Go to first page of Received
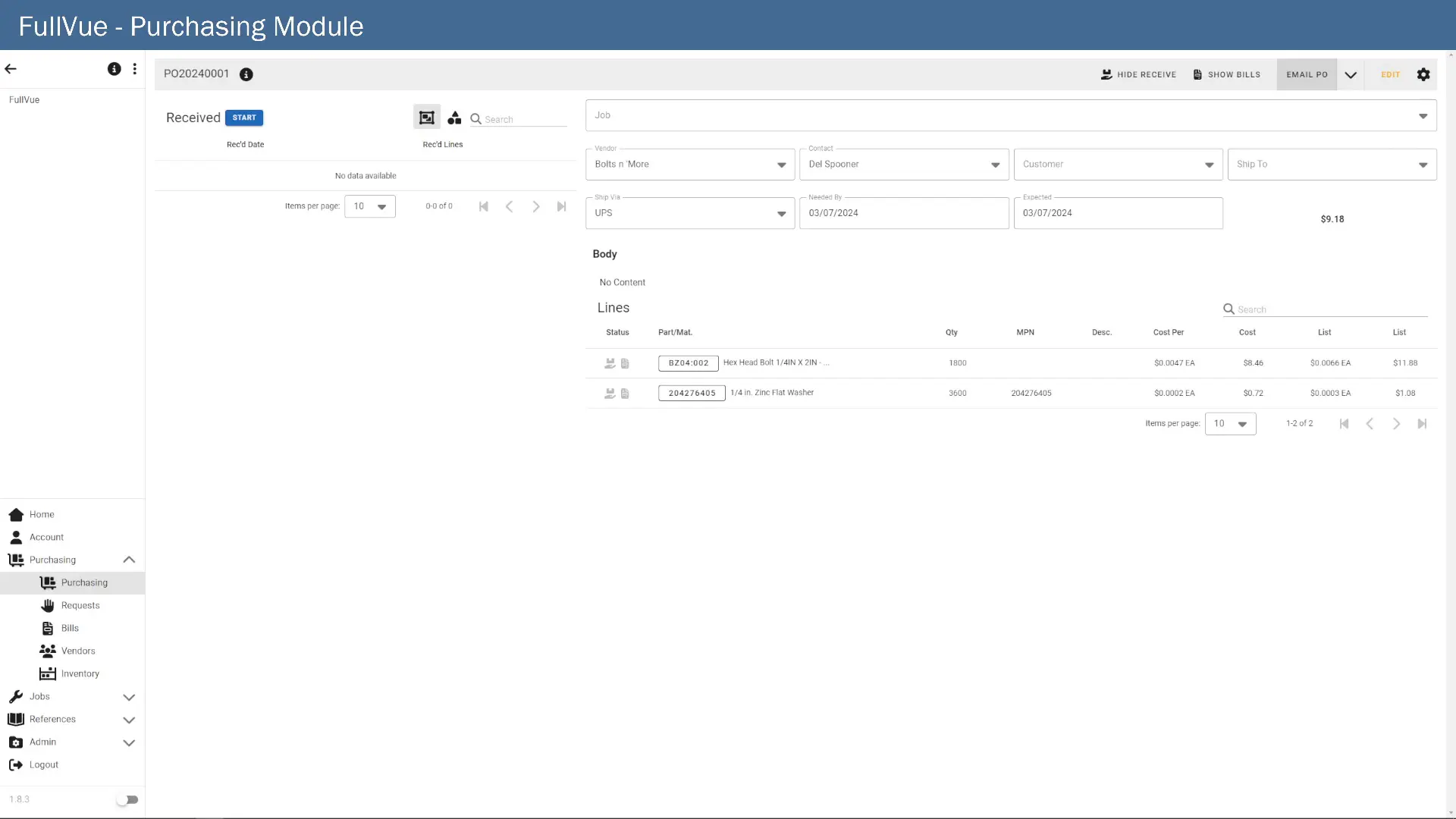This screenshot has height=819, width=1456. [484, 206]
